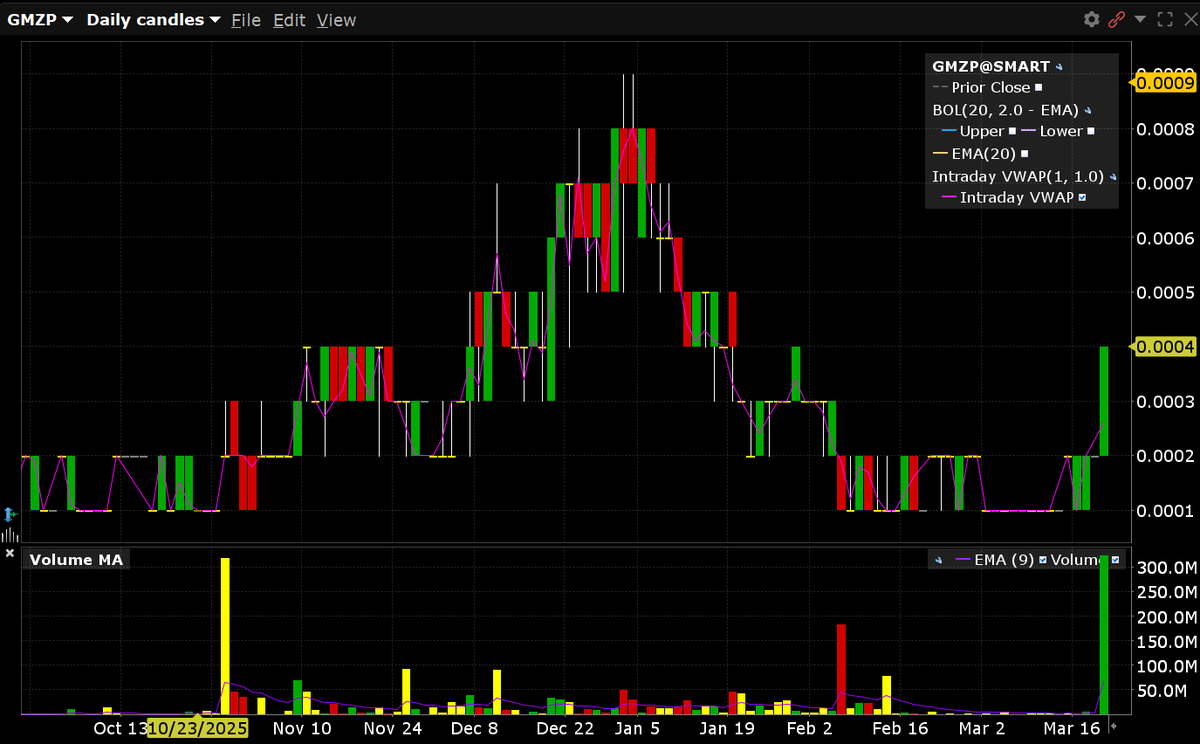Toggle the Prior Close checkbox
This screenshot has width=1200, height=744.
1039,88
